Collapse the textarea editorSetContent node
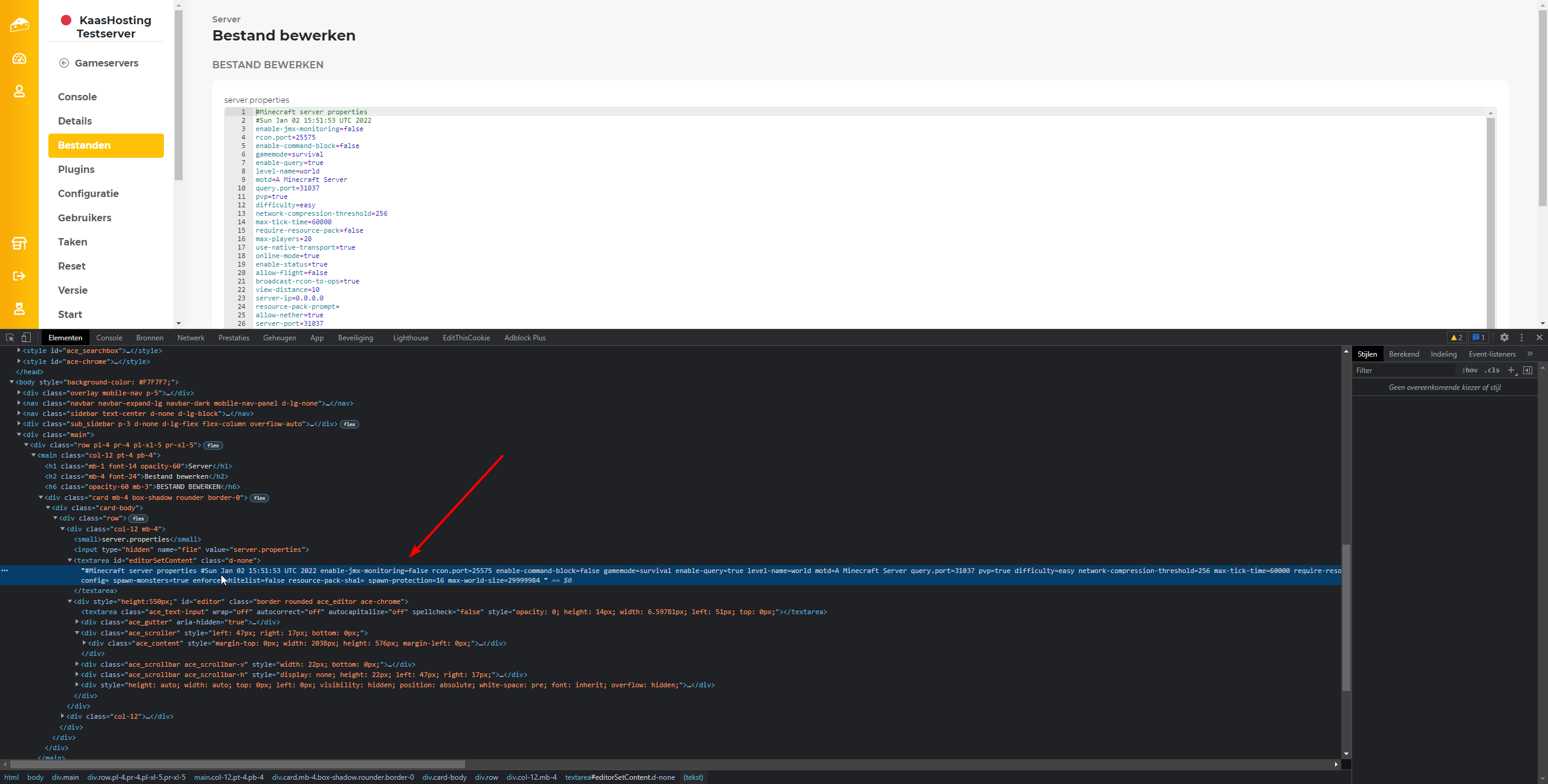1548x784 pixels. click(x=70, y=560)
